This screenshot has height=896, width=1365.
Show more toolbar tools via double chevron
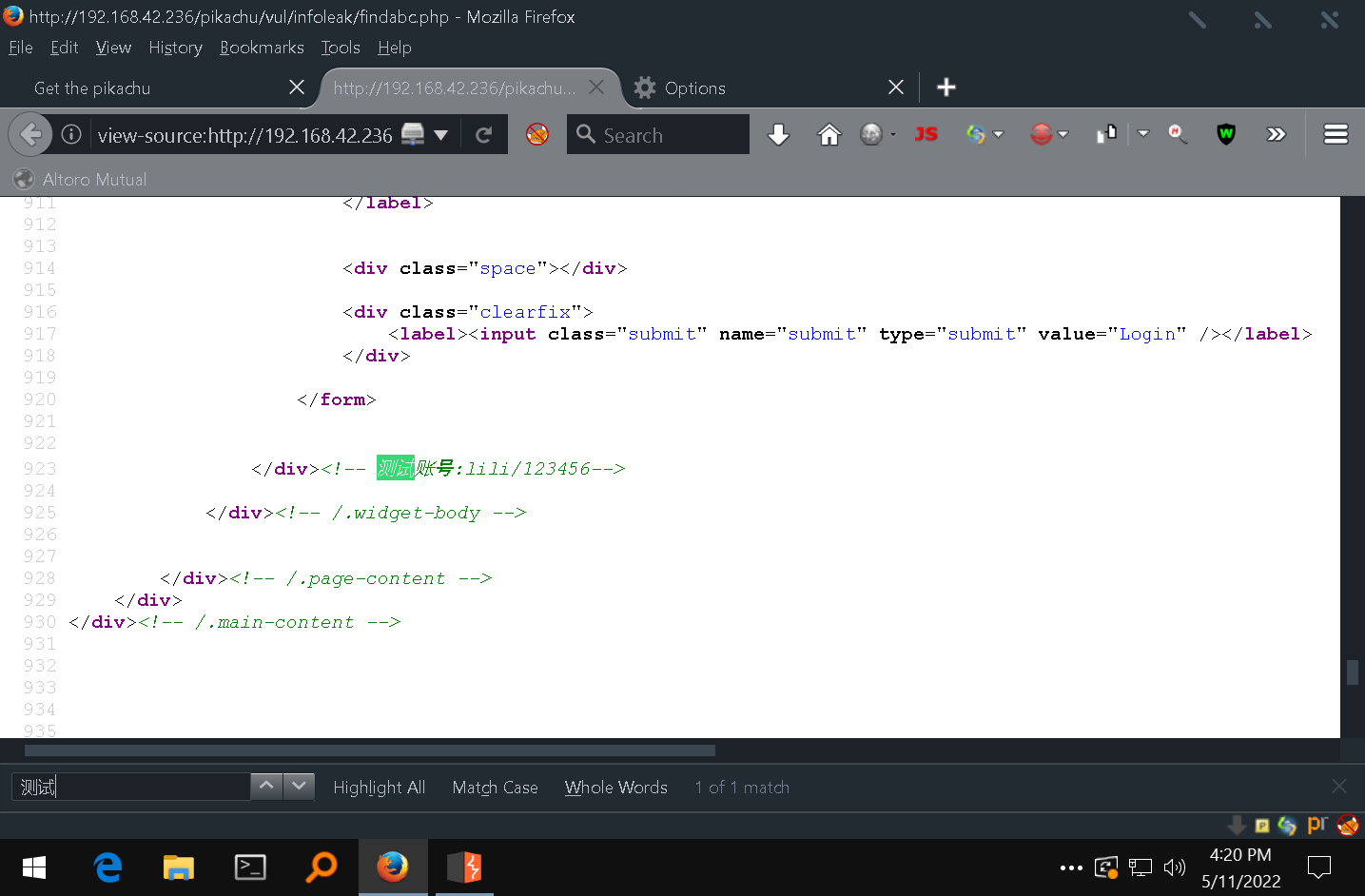point(1277,135)
